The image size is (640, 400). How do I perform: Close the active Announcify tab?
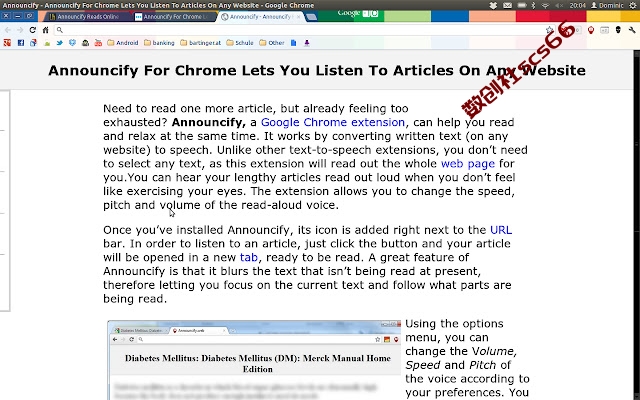tap(298, 17)
